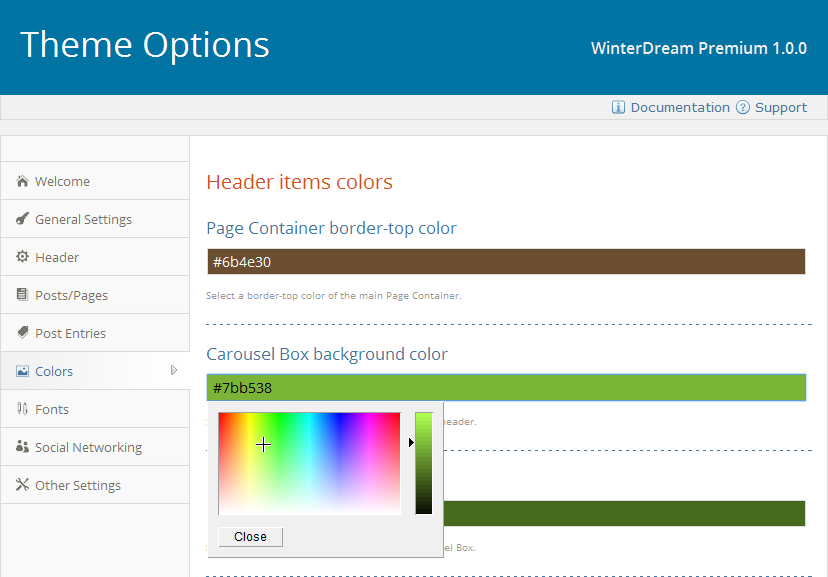Select the home icon beside Welcome

[x=22, y=181]
